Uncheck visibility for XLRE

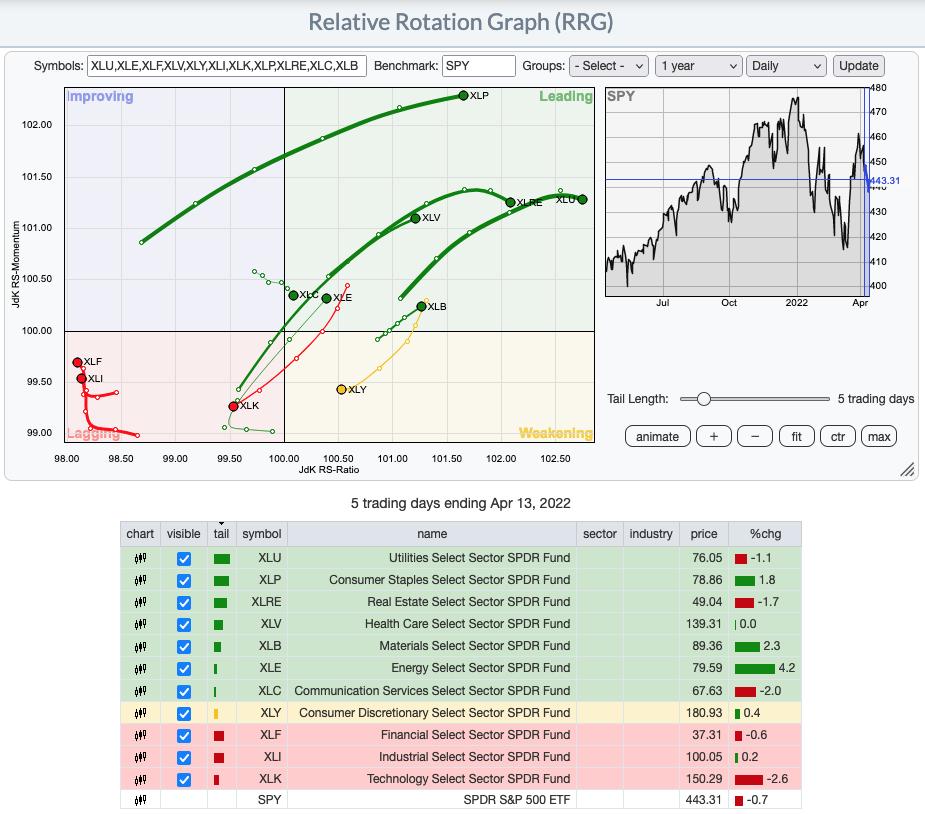pos(184,603)
